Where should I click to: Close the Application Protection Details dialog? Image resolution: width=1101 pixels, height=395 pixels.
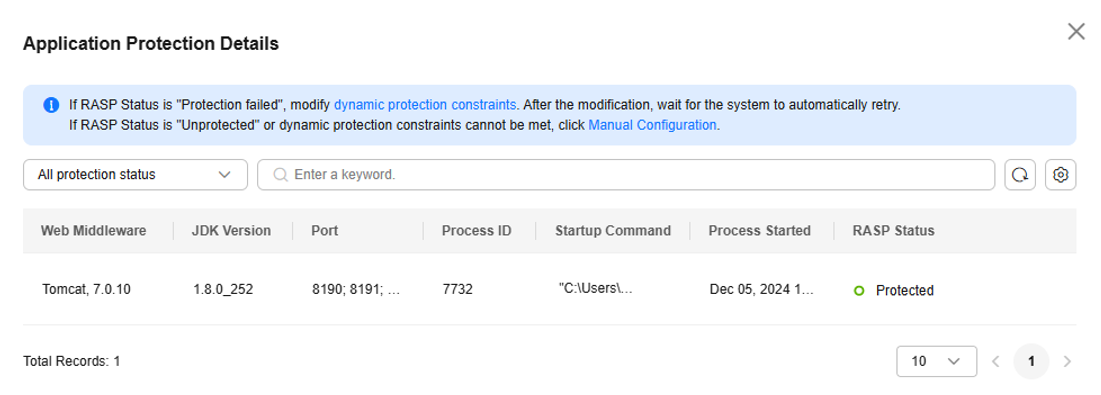[1076, 32]
